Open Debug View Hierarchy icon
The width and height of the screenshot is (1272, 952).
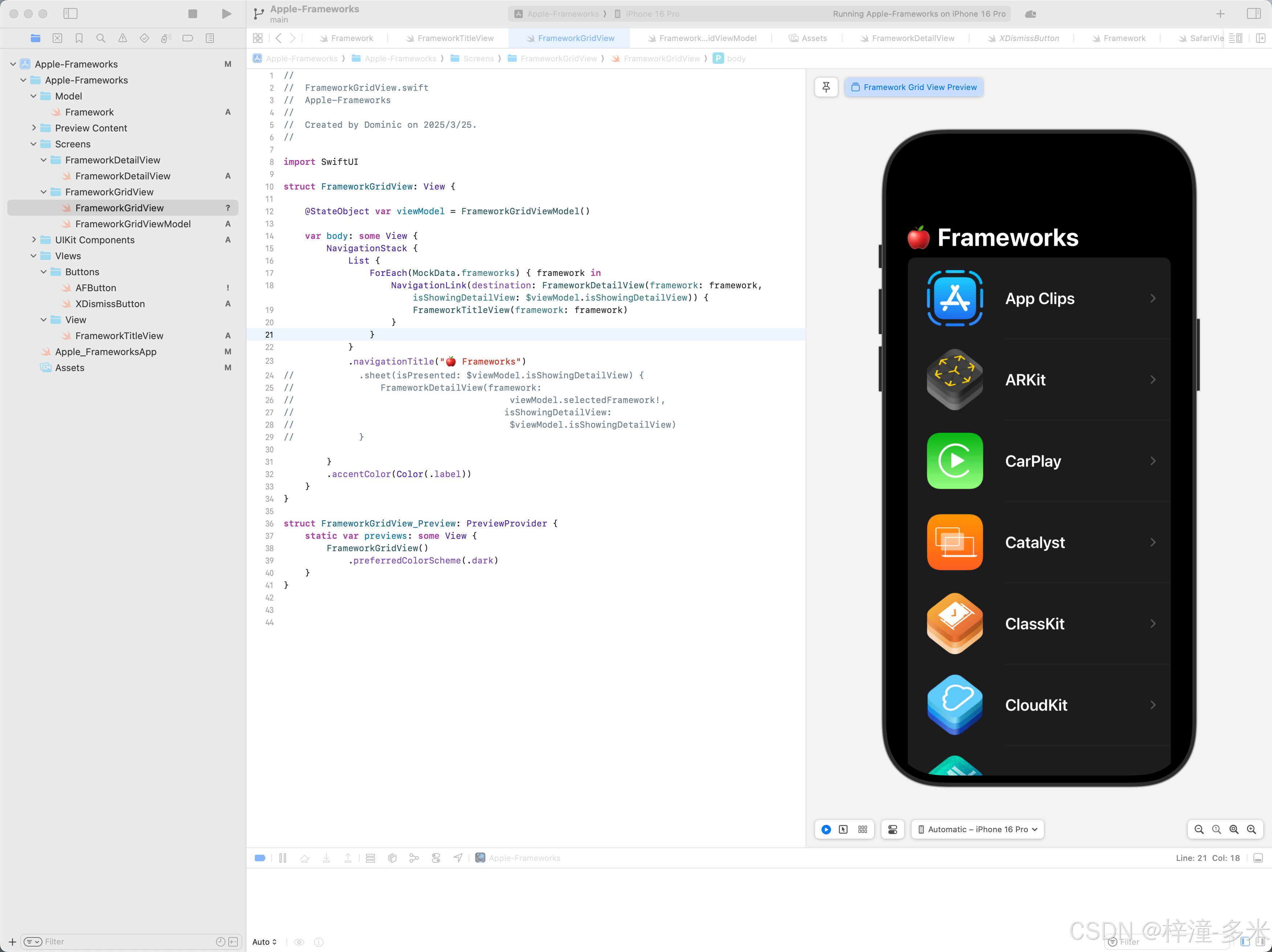[x=392, y=858]
